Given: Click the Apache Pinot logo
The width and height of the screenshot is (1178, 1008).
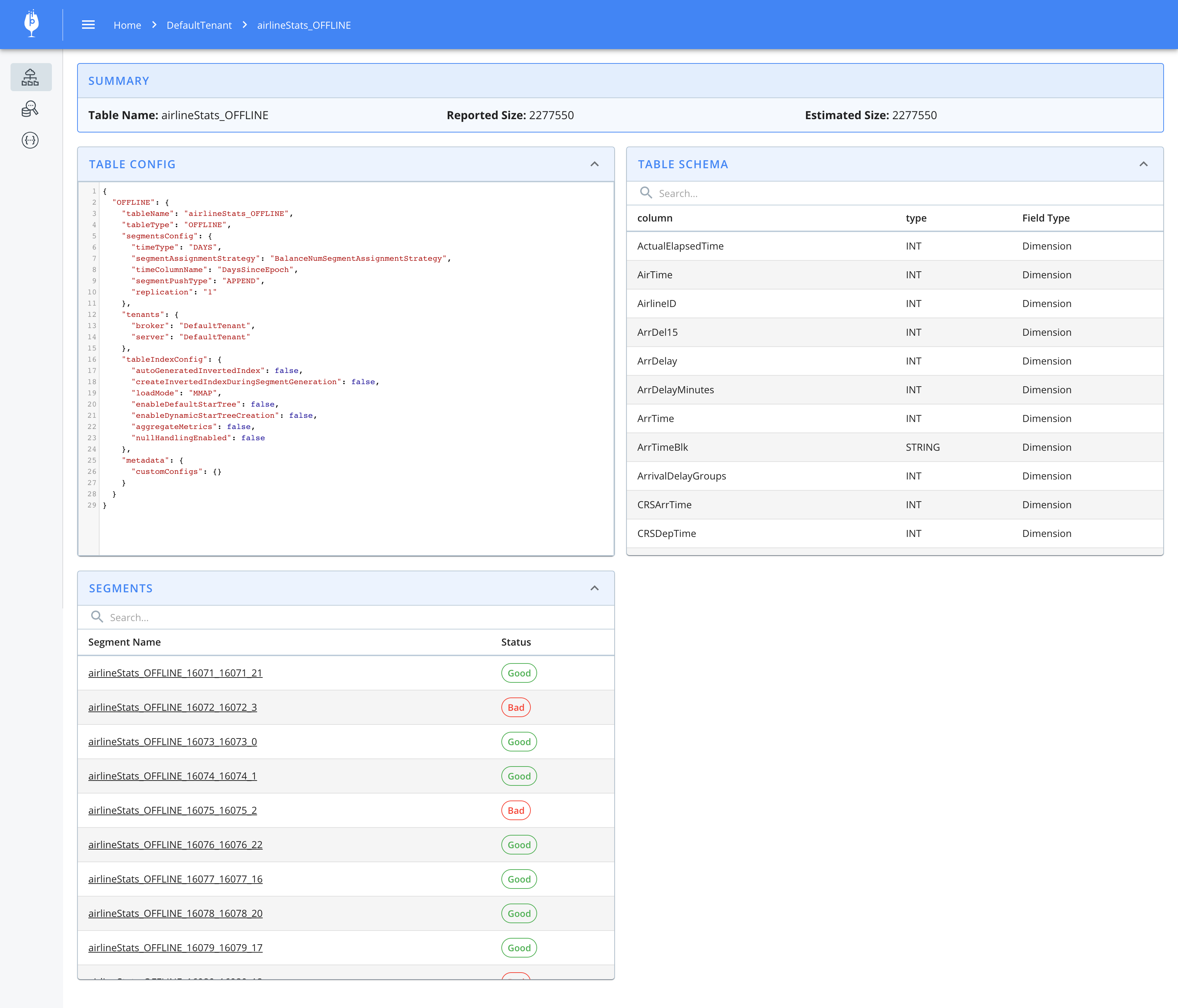Looking at the screenshot, I should click(31, 24).
